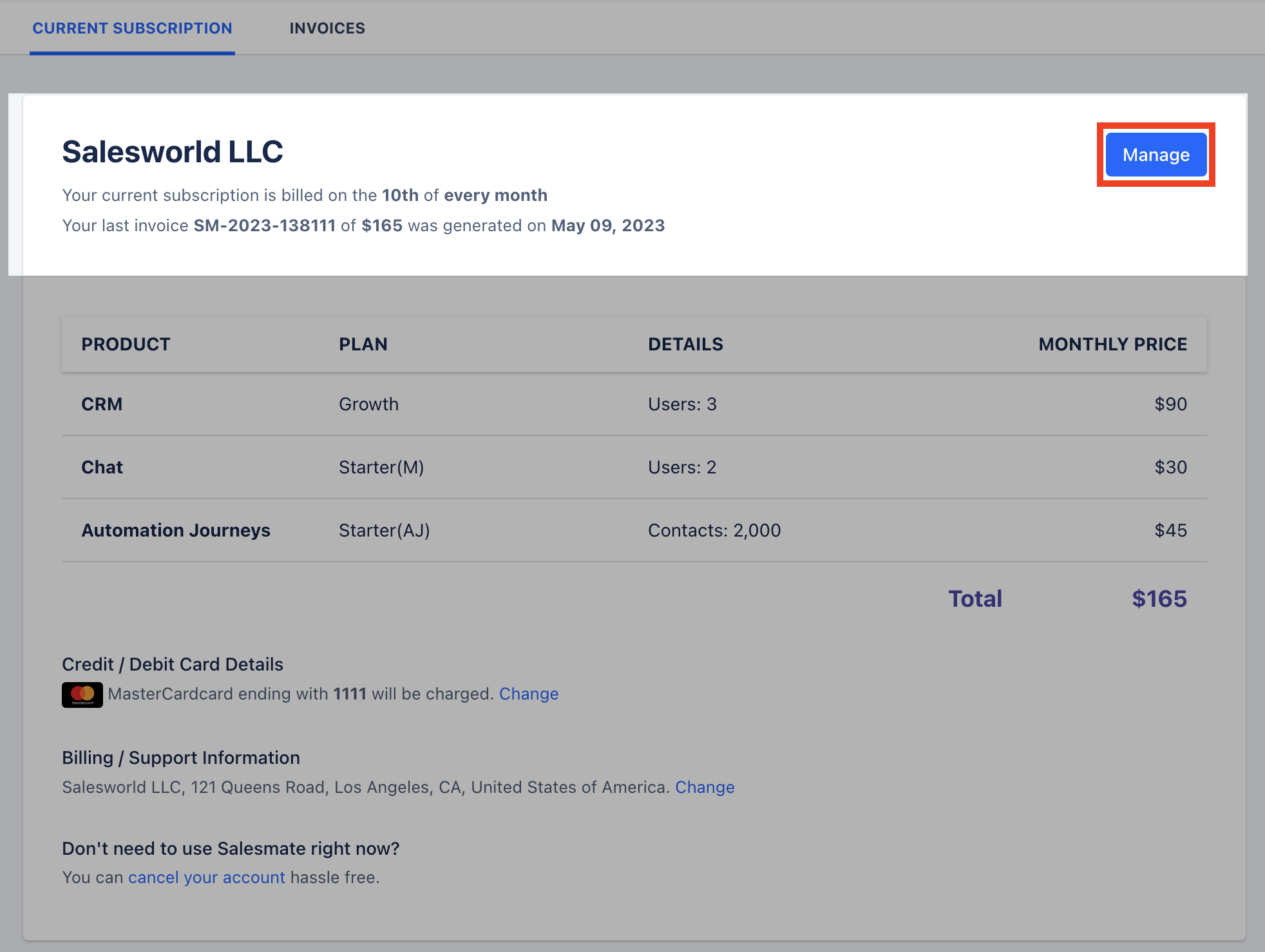Screen dimensions: 1265x952
Task: Click the Users: 2 detail
Action: [x=682, y=467]
